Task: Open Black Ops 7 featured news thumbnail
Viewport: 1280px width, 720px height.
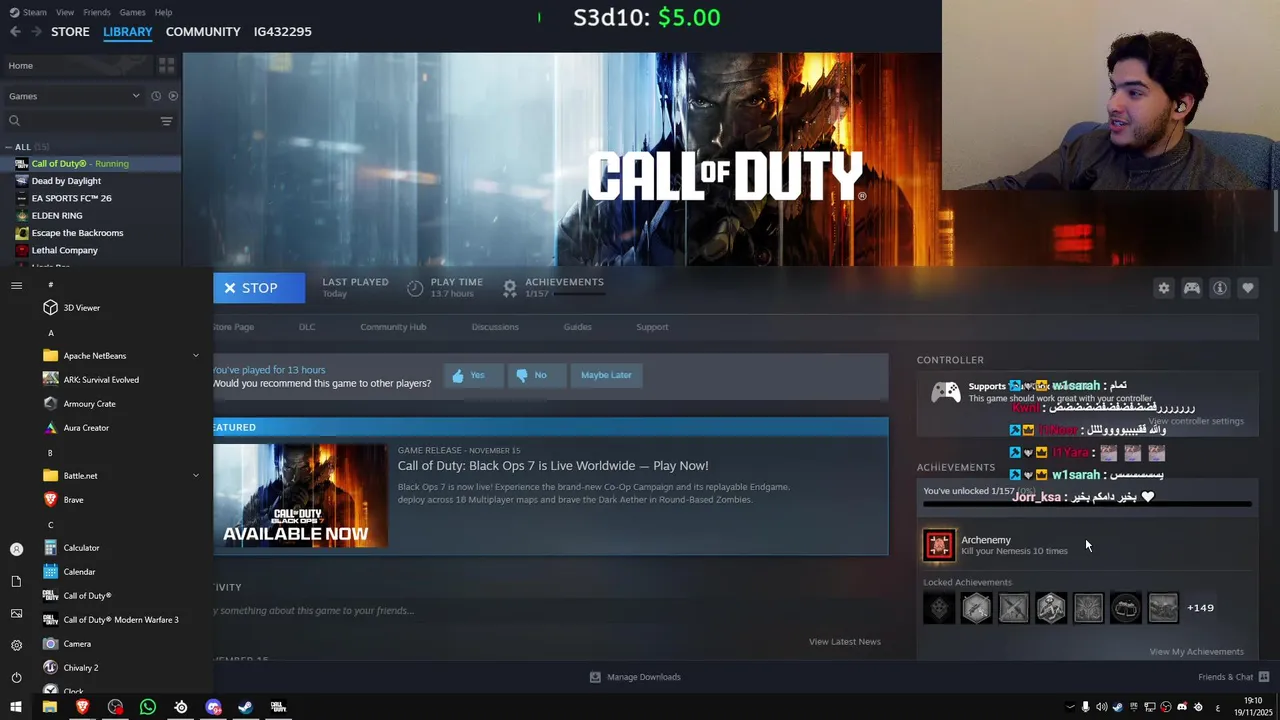Action: point(300,495)
